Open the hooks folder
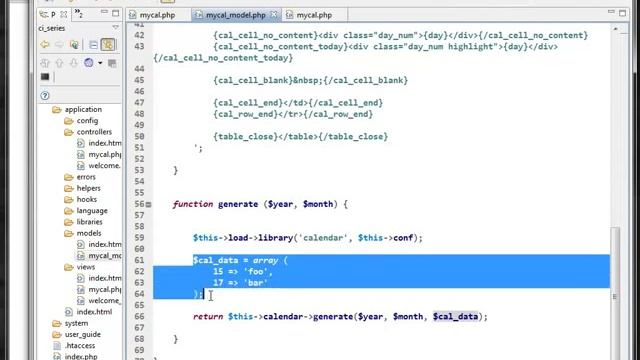 (x=87, y=200)
